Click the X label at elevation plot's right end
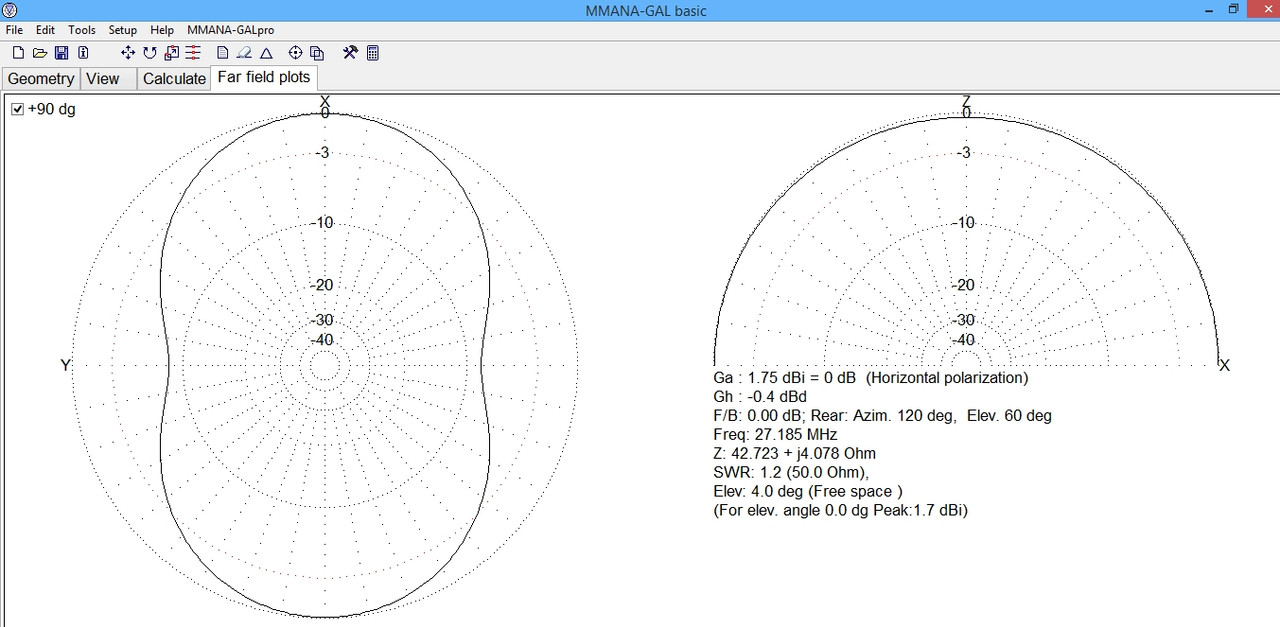This screenshot has width=1280, height=627. [x=1224, y=366]
